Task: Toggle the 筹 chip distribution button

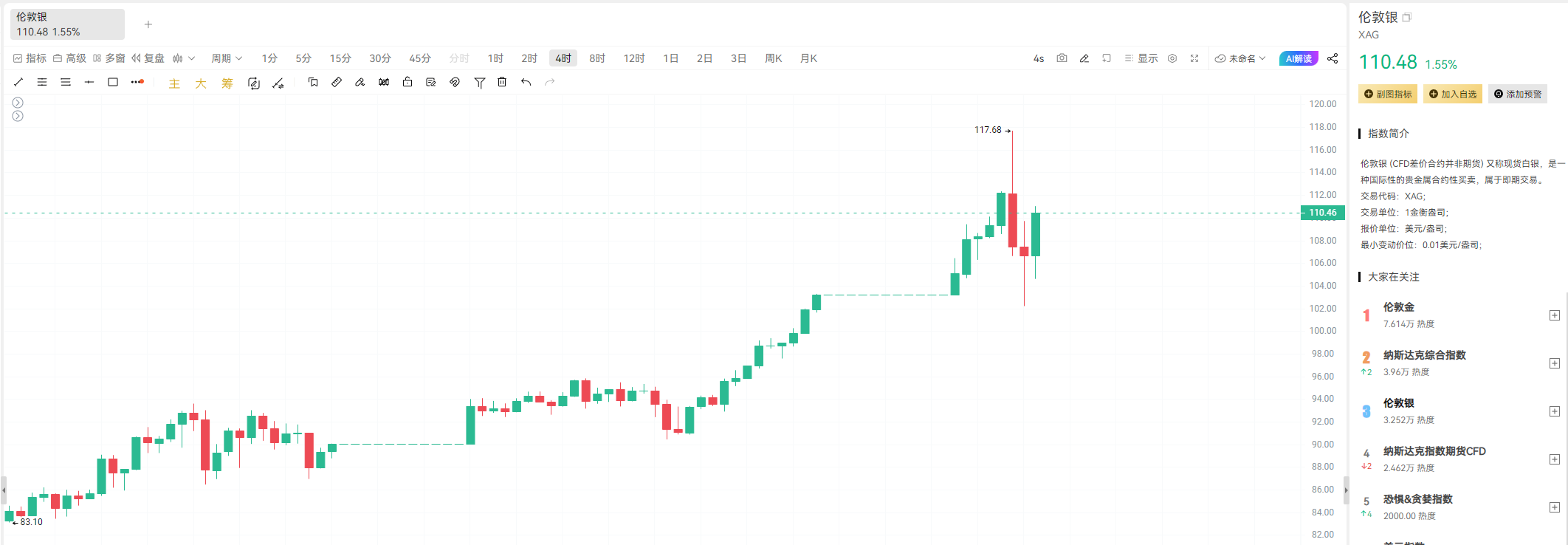Action: coord(227,83)
